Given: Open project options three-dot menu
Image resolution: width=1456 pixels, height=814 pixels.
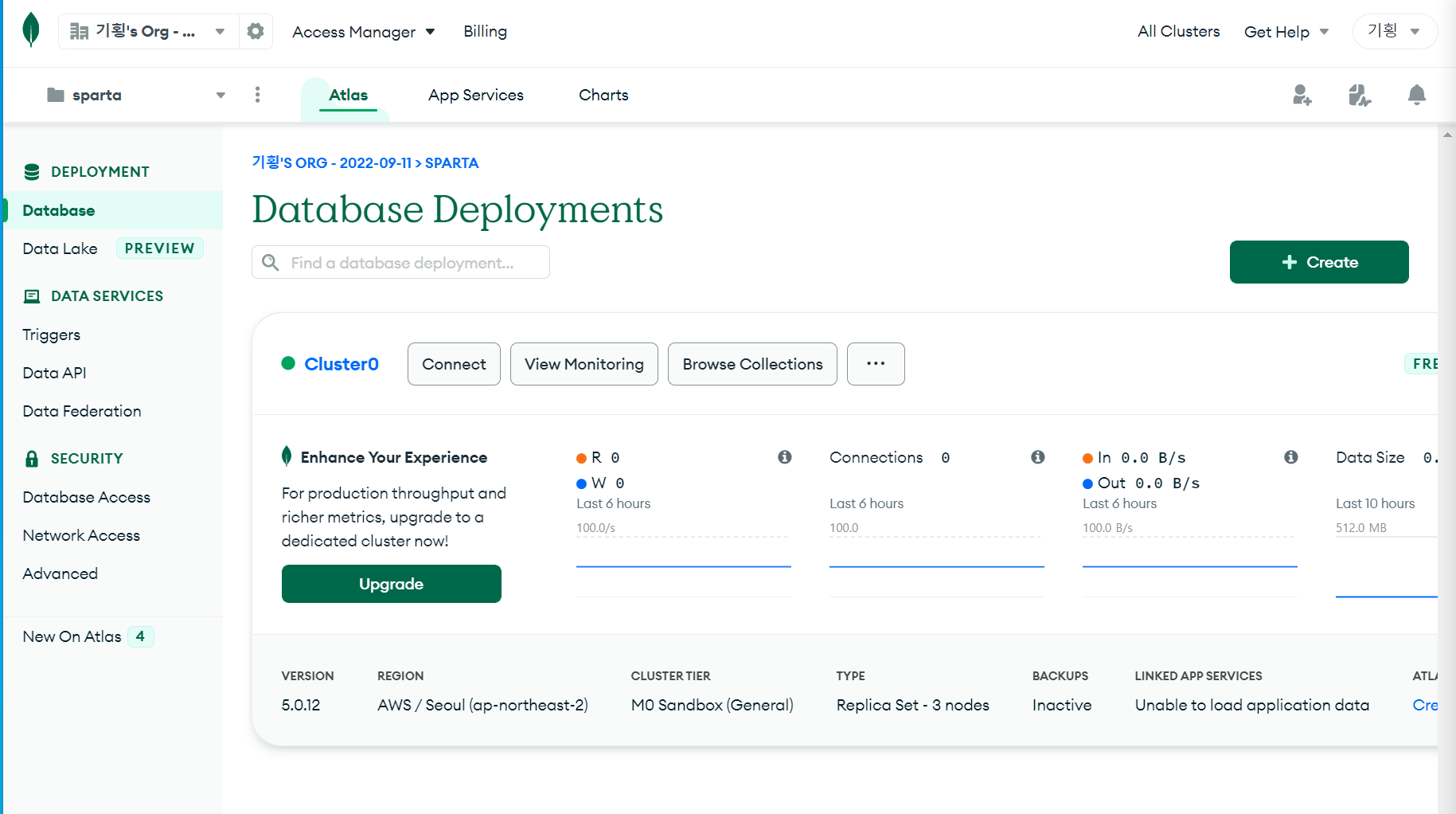Looking at the screenshot, I should click(x=257, y=95).
